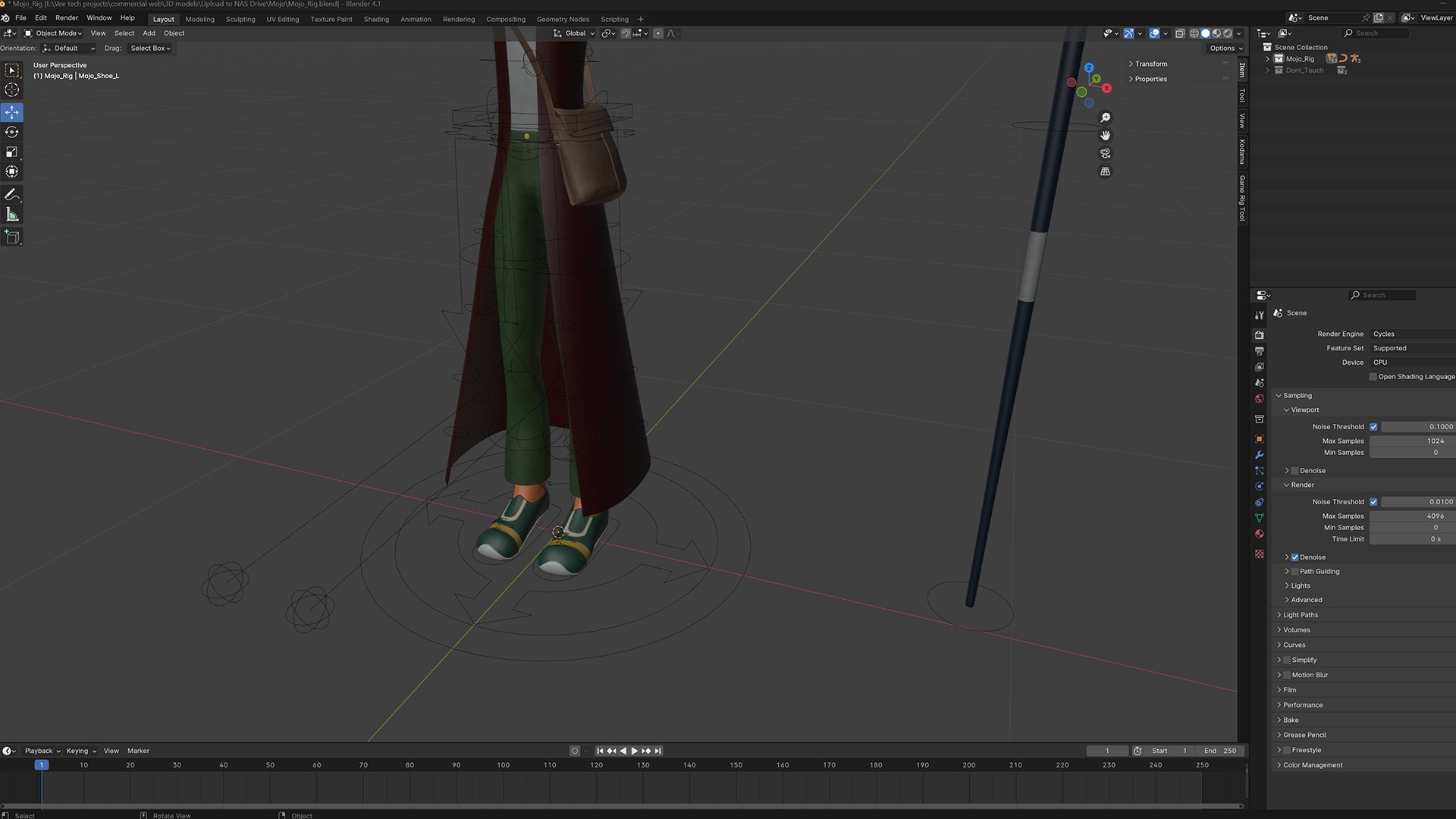Switch to the Shading workspace tab

coord(376,19)
